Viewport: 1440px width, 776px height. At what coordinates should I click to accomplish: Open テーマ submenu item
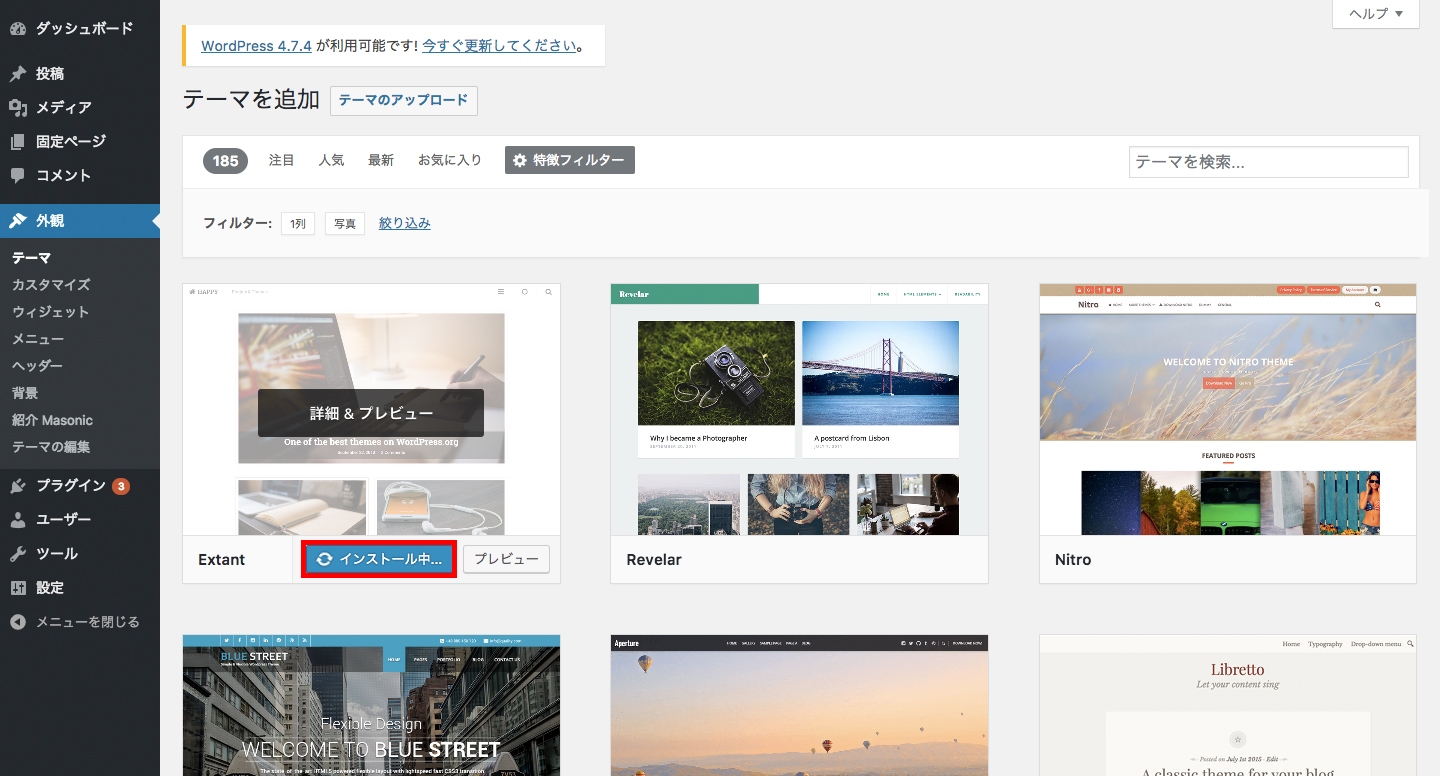(31, 258)
